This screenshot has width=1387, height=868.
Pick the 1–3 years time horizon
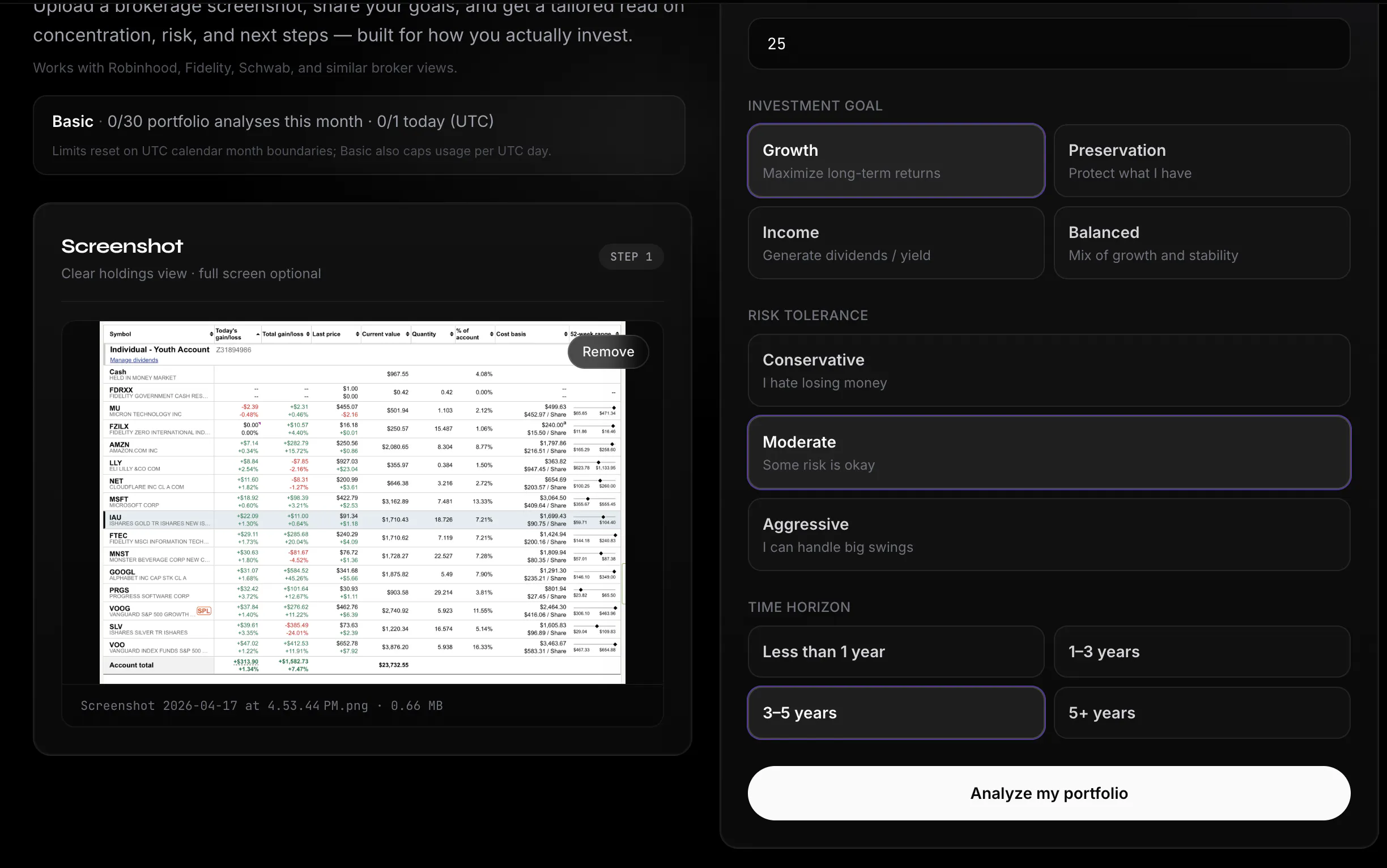(1202, 652)
